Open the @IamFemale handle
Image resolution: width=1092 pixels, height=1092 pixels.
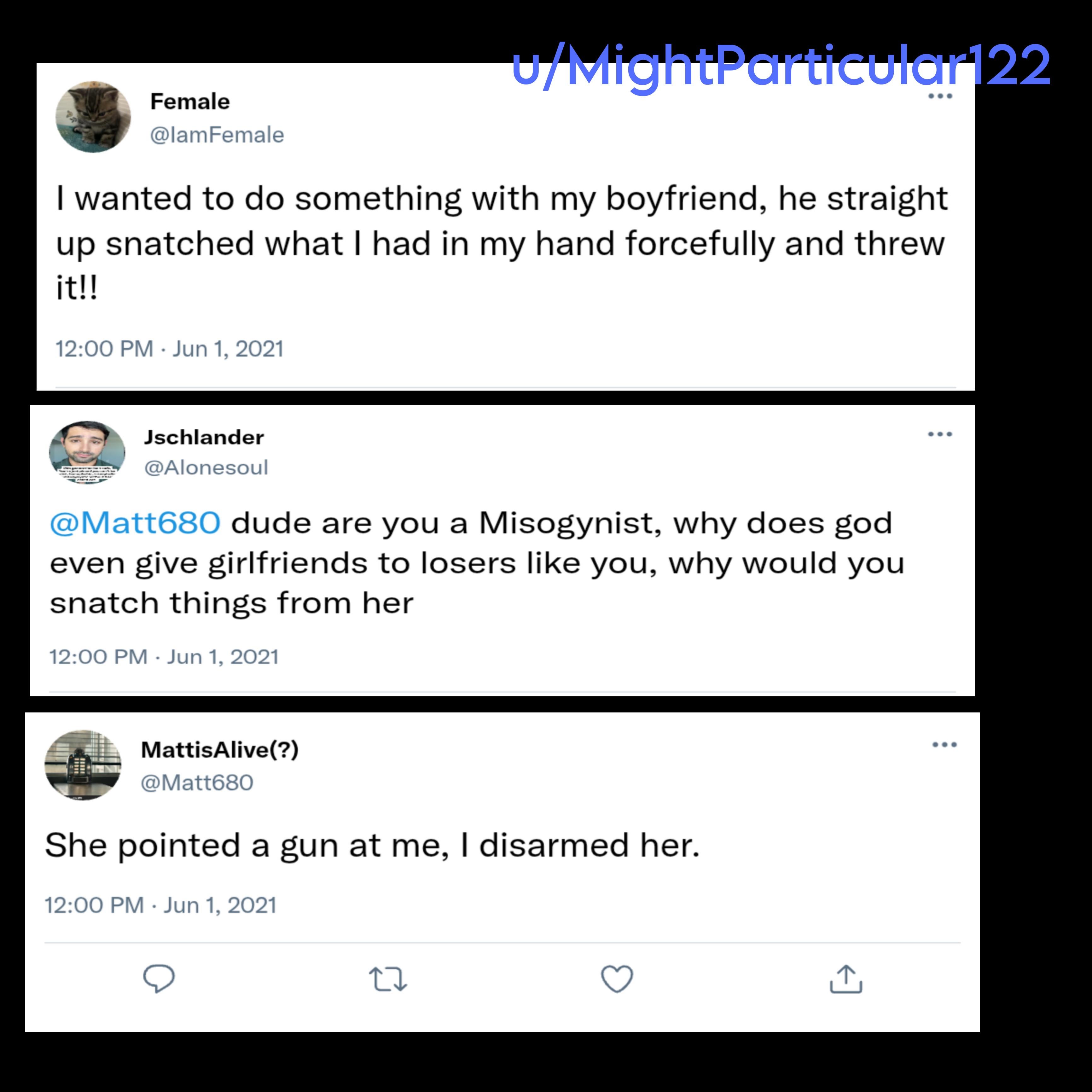point(217,135)
